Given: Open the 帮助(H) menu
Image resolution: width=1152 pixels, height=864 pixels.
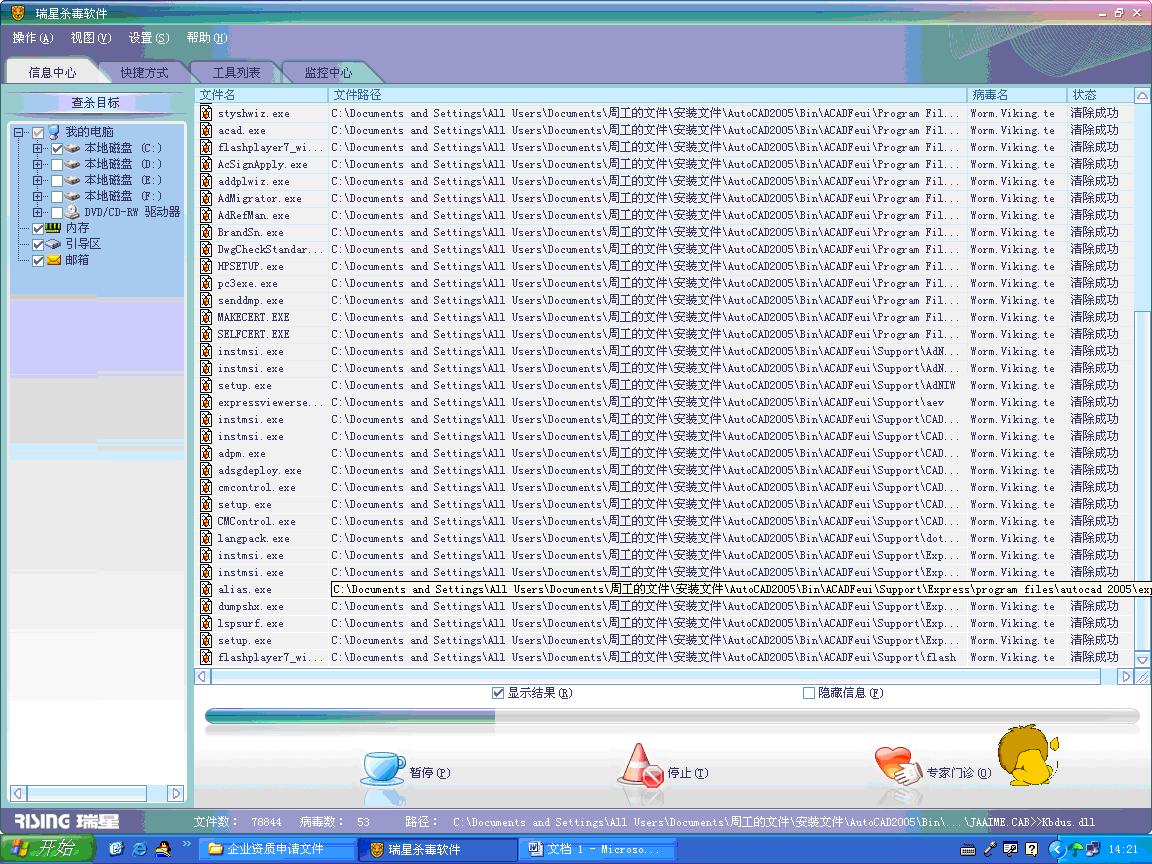Looking at the screenshot, I should (206, 37).
